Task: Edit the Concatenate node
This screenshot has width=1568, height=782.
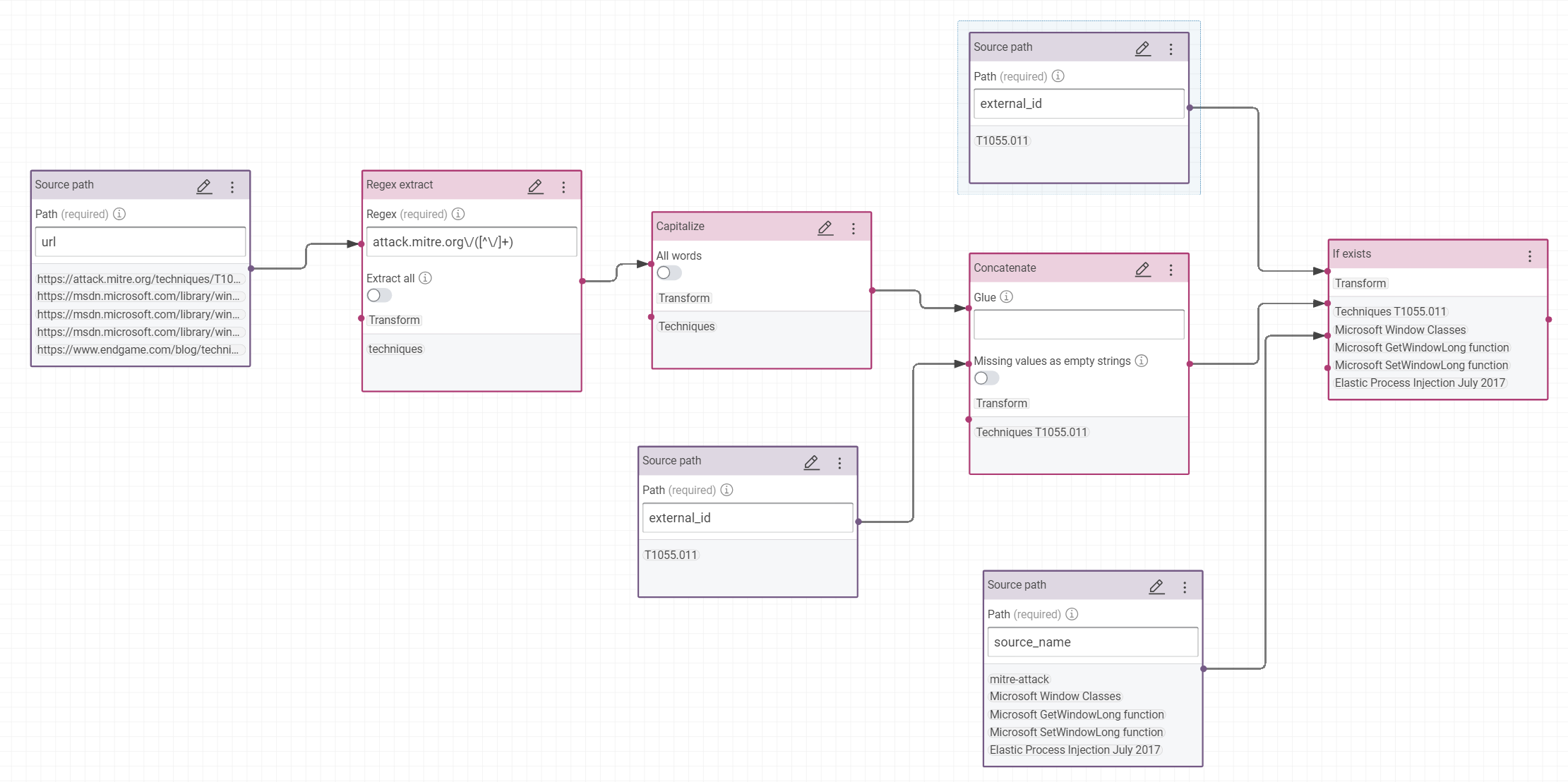Action: [x=1142, y=270]
